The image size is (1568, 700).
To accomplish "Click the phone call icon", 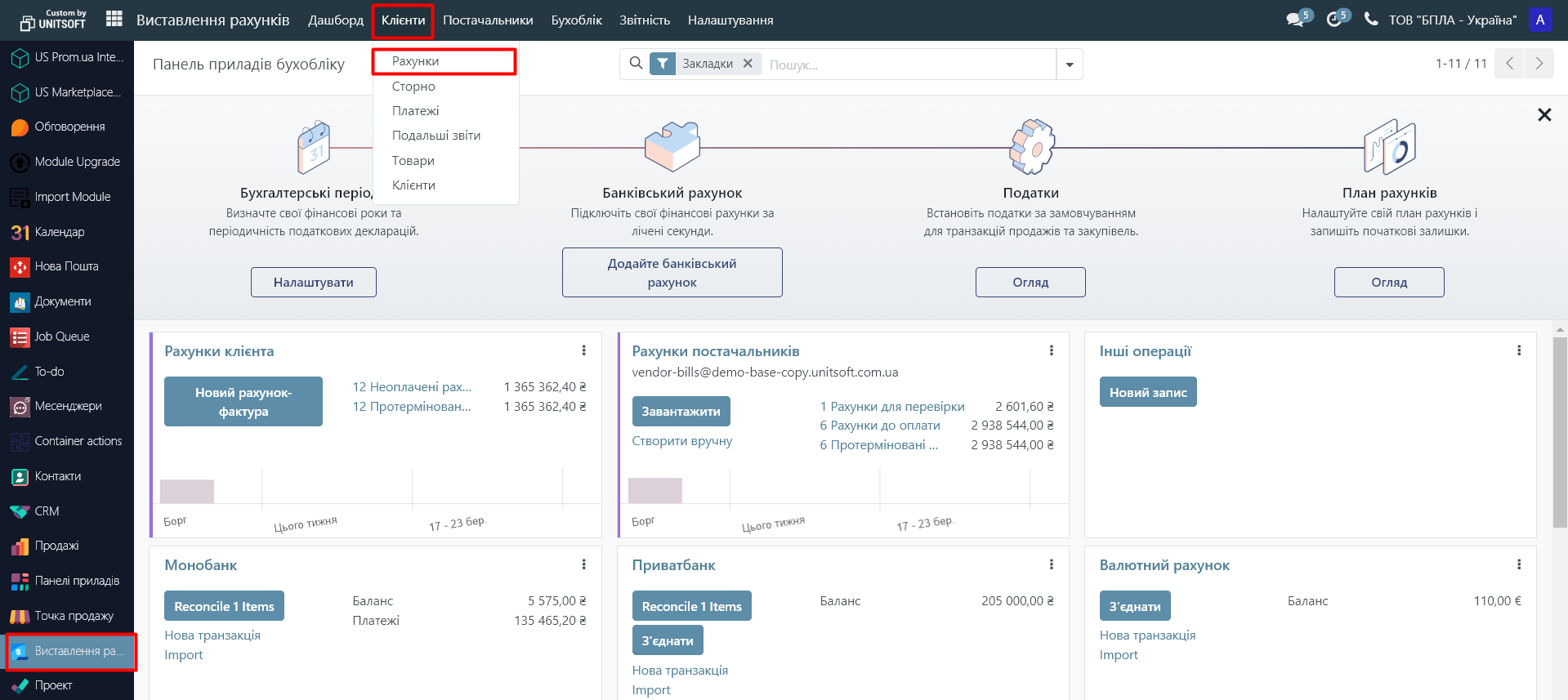I will coord(1371,20).
